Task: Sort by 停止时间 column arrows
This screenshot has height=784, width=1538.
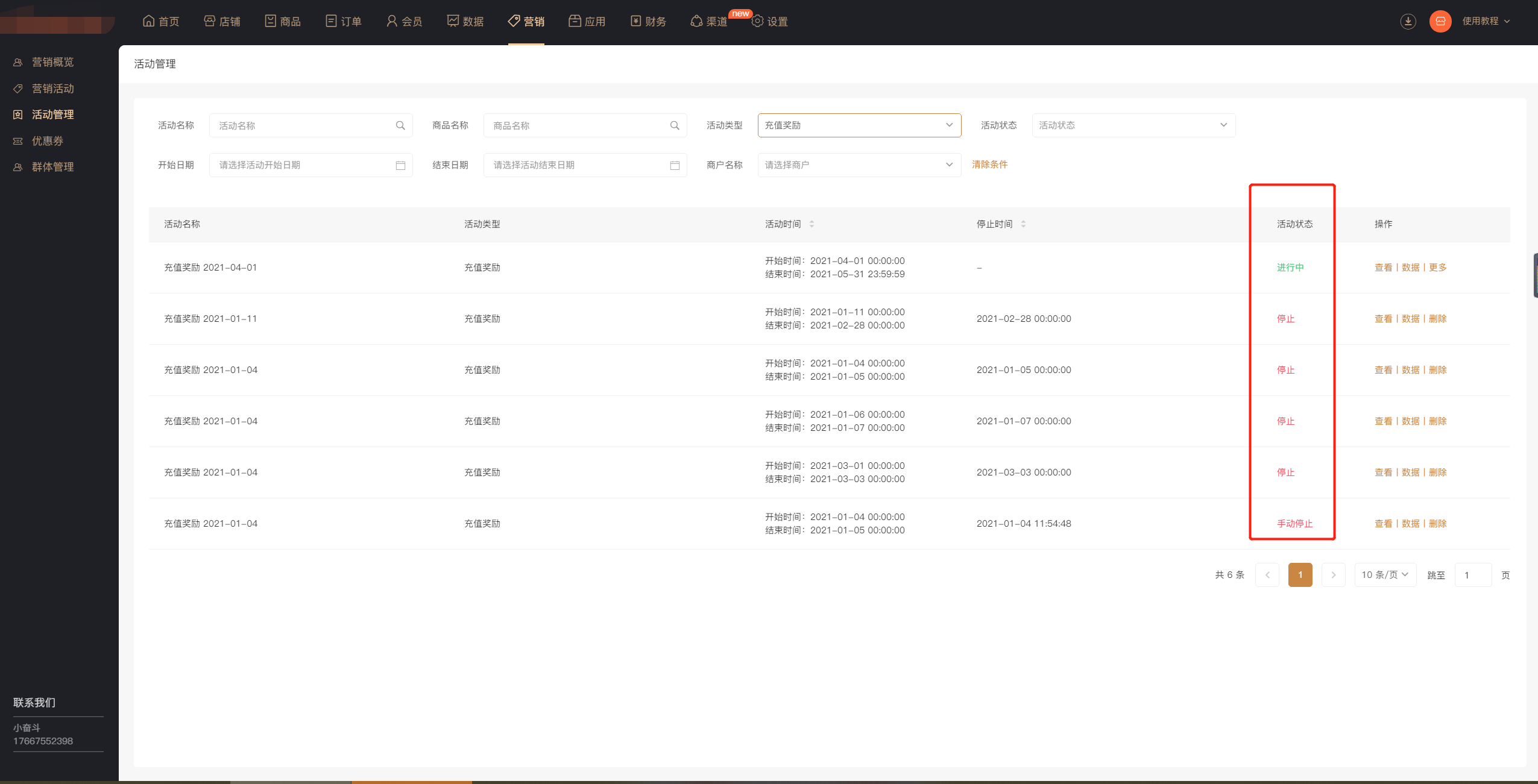Action: click(1023, 224)
